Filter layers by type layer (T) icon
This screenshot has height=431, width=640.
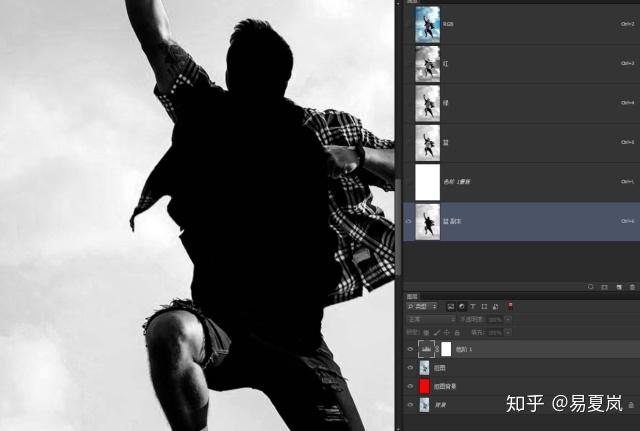coord(473,307)
